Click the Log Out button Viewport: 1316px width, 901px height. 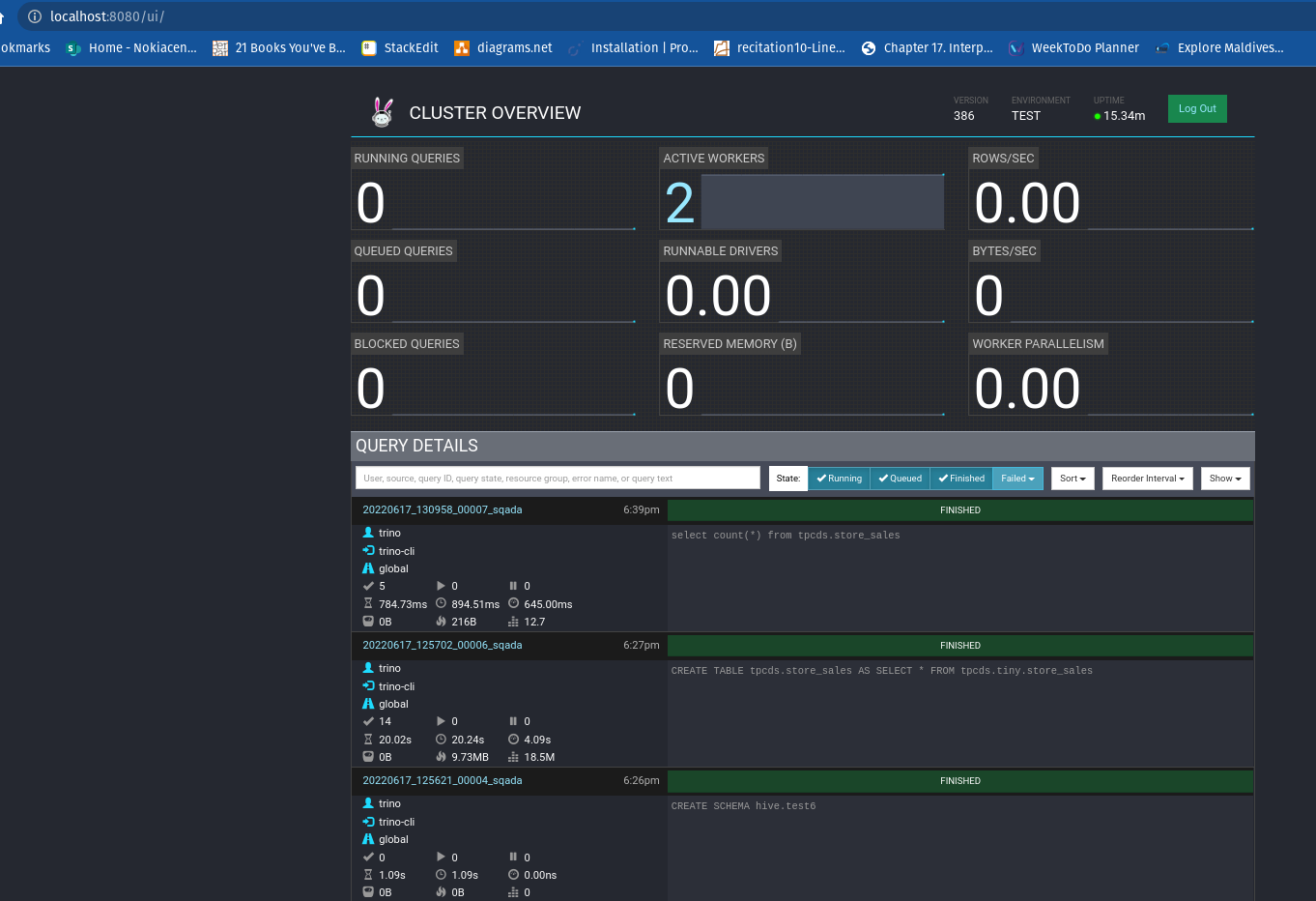(1197, 108)
